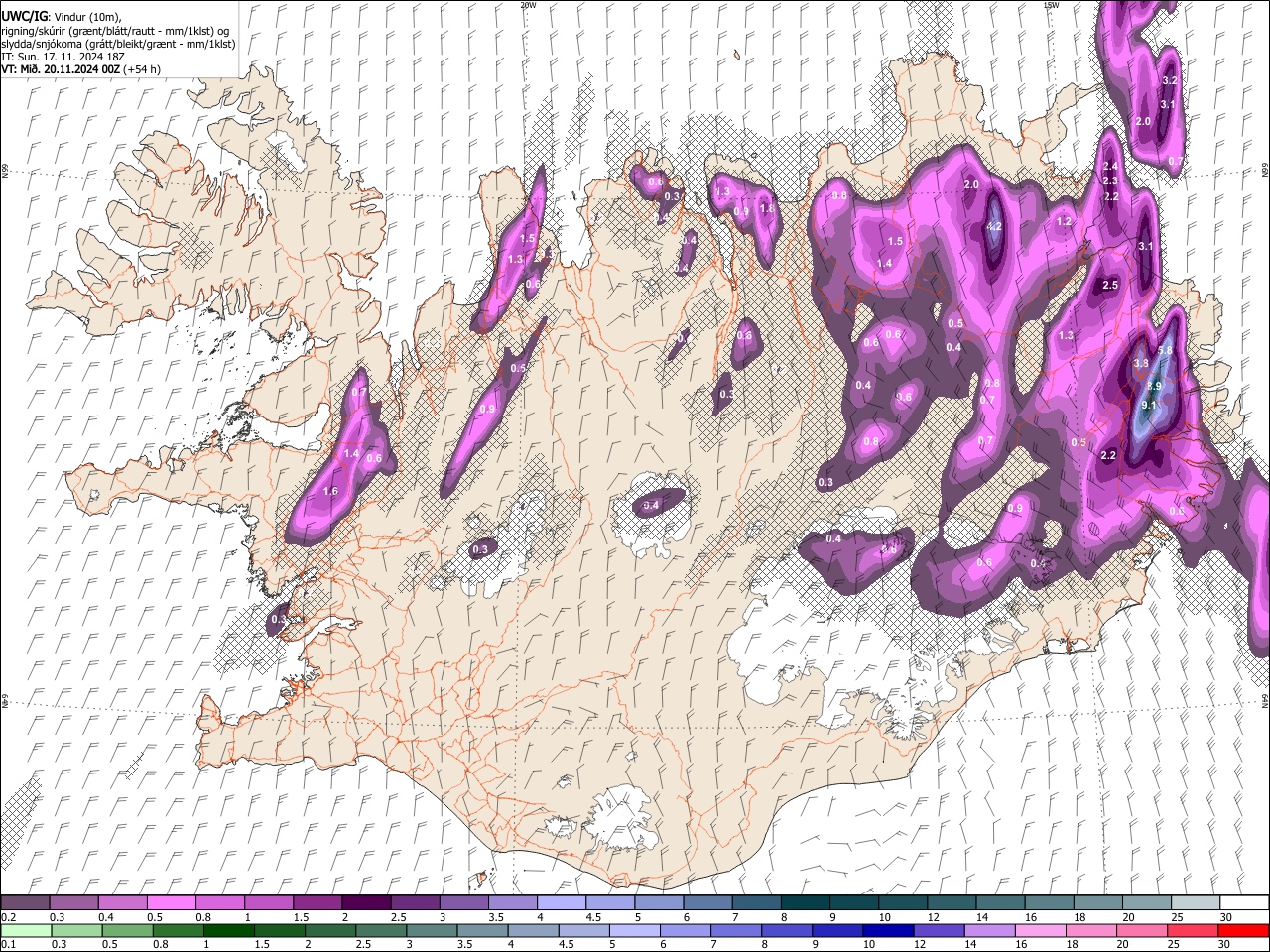
Task: Select the darkest purple 2–2.5 upper legend swatch
Action: [x=366, y=902]
